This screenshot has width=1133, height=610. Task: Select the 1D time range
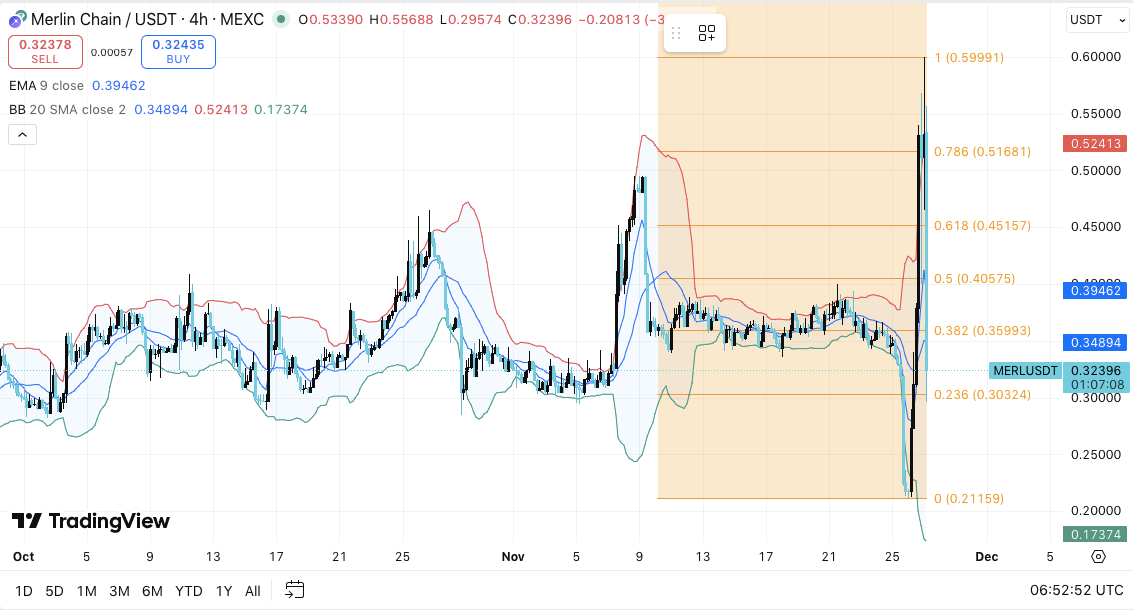pos(24,590)
